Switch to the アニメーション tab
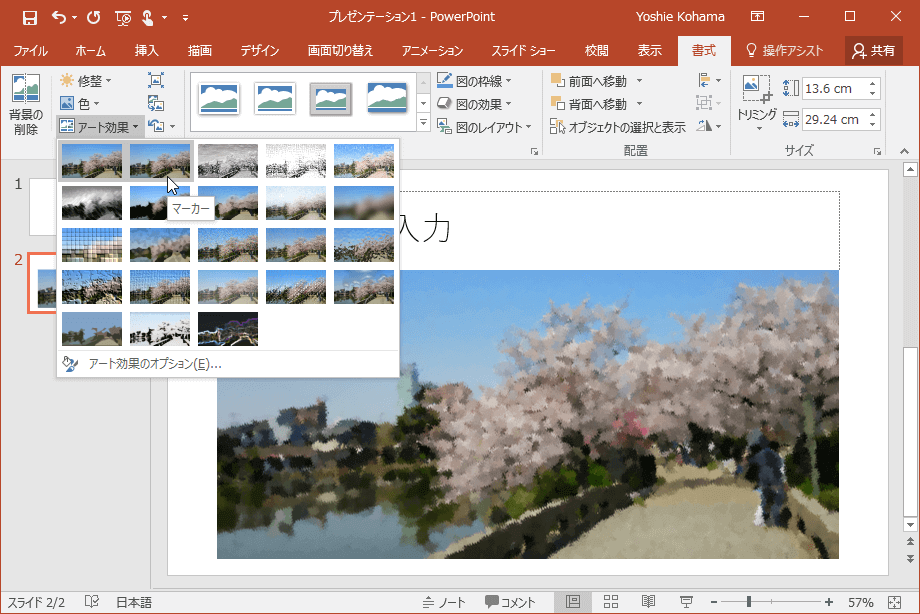This screenshot has height=614, width=920. [x=432, y=50]
